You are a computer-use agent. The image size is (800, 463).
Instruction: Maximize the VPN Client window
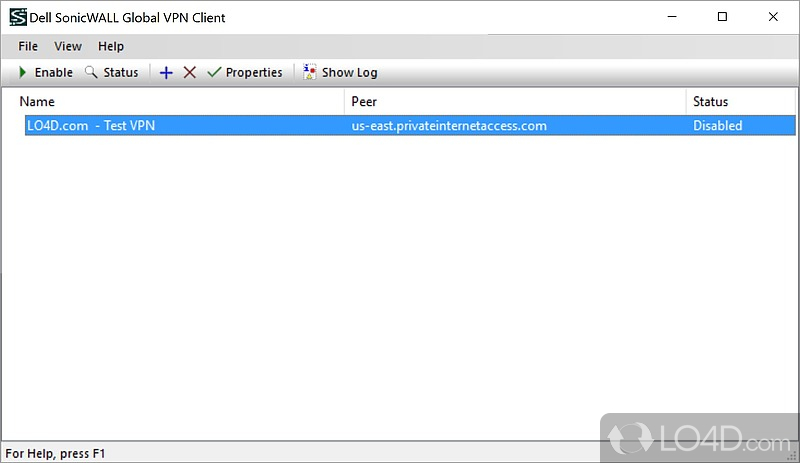[x=722, y=17]
